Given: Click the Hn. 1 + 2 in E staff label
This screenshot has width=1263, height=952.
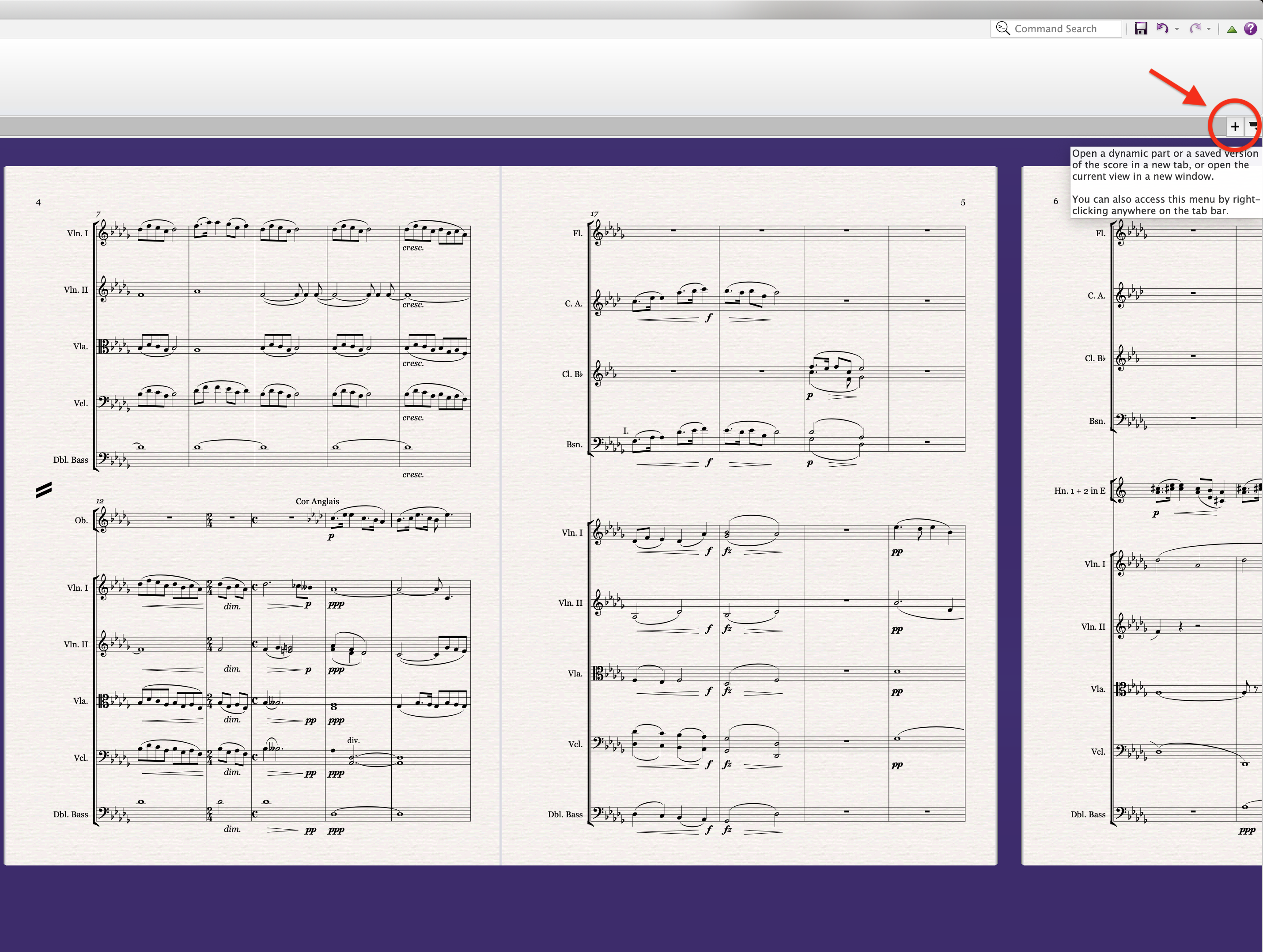Looking at the screenshot, I should click(1079, 491).
